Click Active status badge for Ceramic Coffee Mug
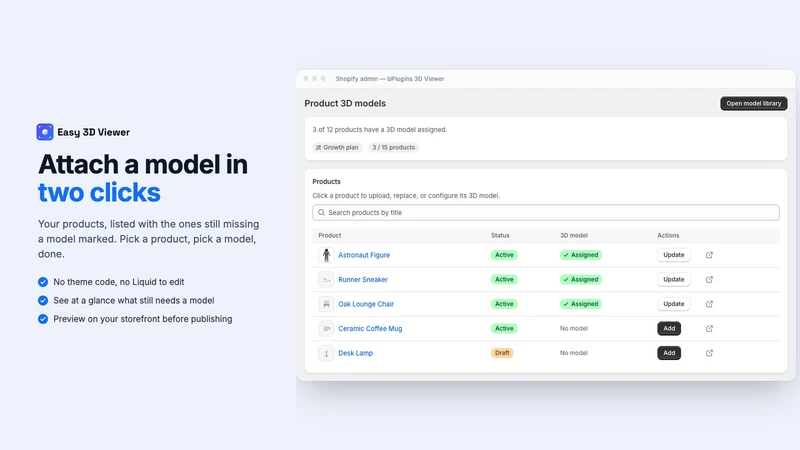This screenshot has width=800, height=450. click(x=504, y=329)
